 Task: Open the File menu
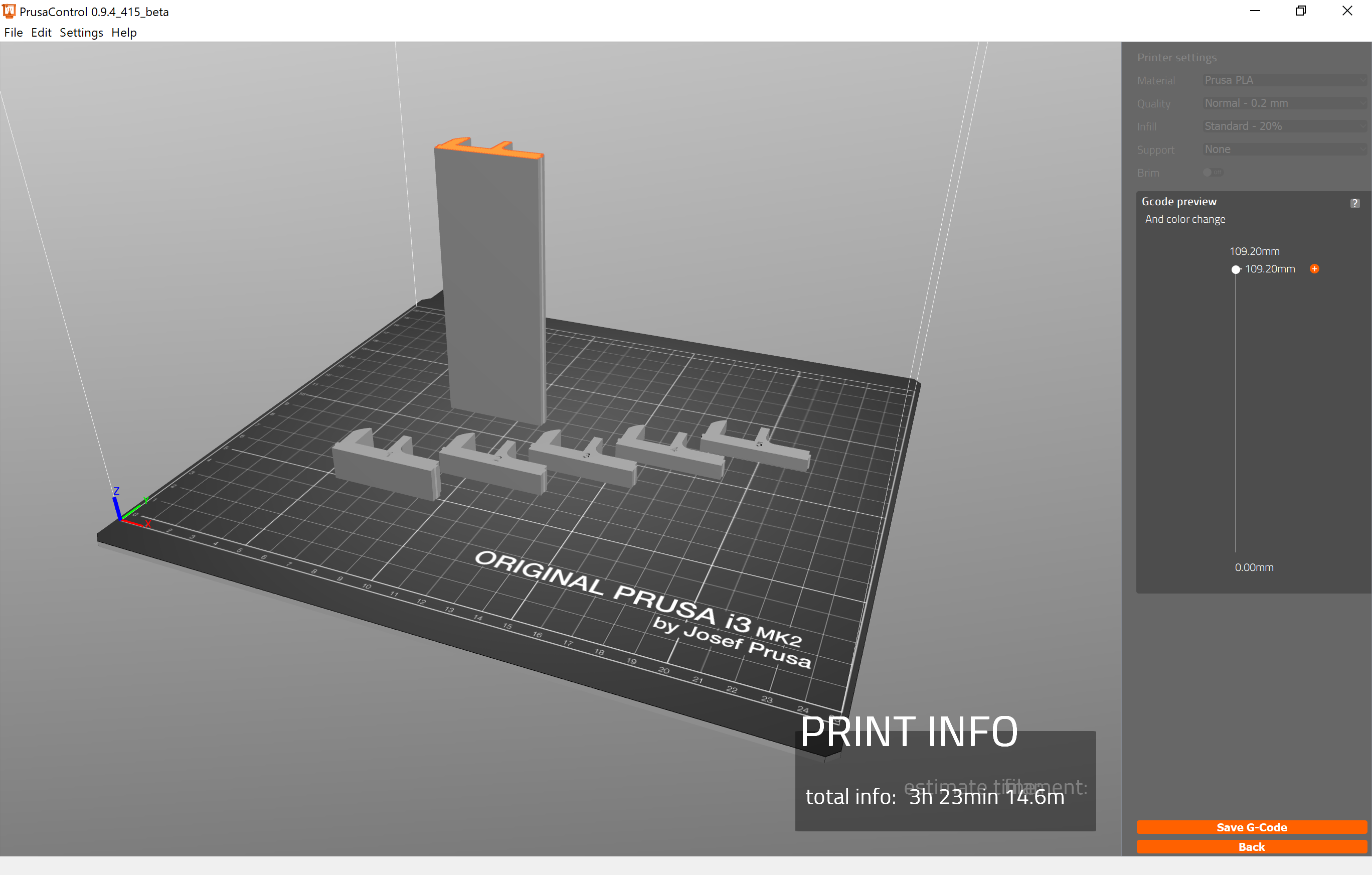[x=13, y=33]
